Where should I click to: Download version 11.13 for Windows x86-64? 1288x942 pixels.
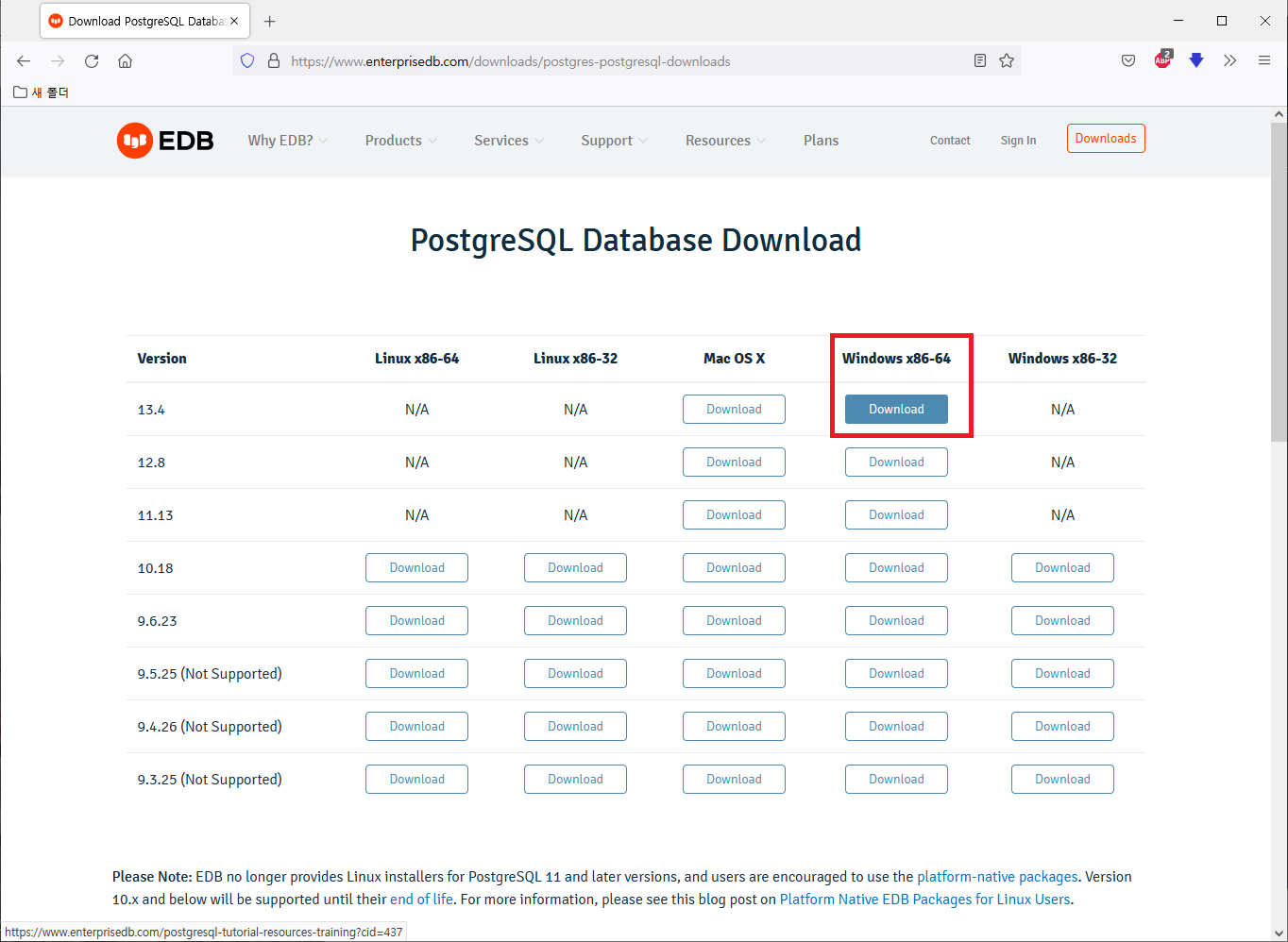[896, 515]
